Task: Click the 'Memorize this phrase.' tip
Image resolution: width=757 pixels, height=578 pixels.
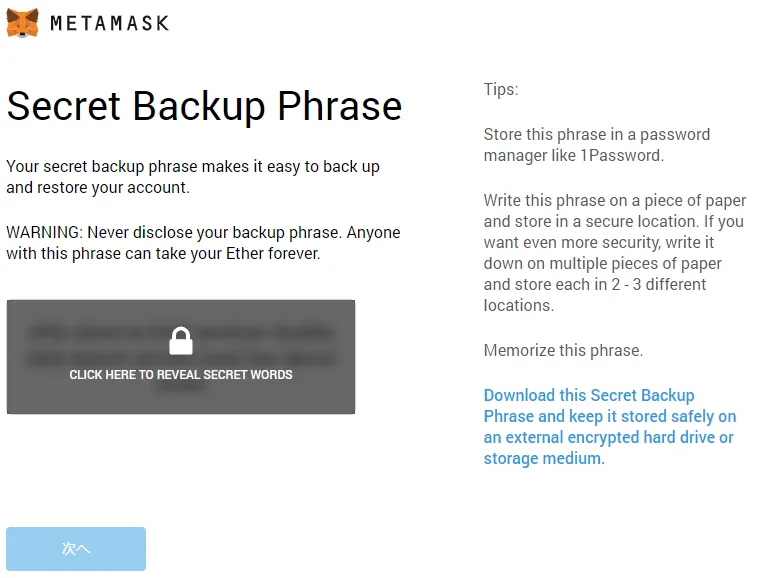Action: (563, 350)
